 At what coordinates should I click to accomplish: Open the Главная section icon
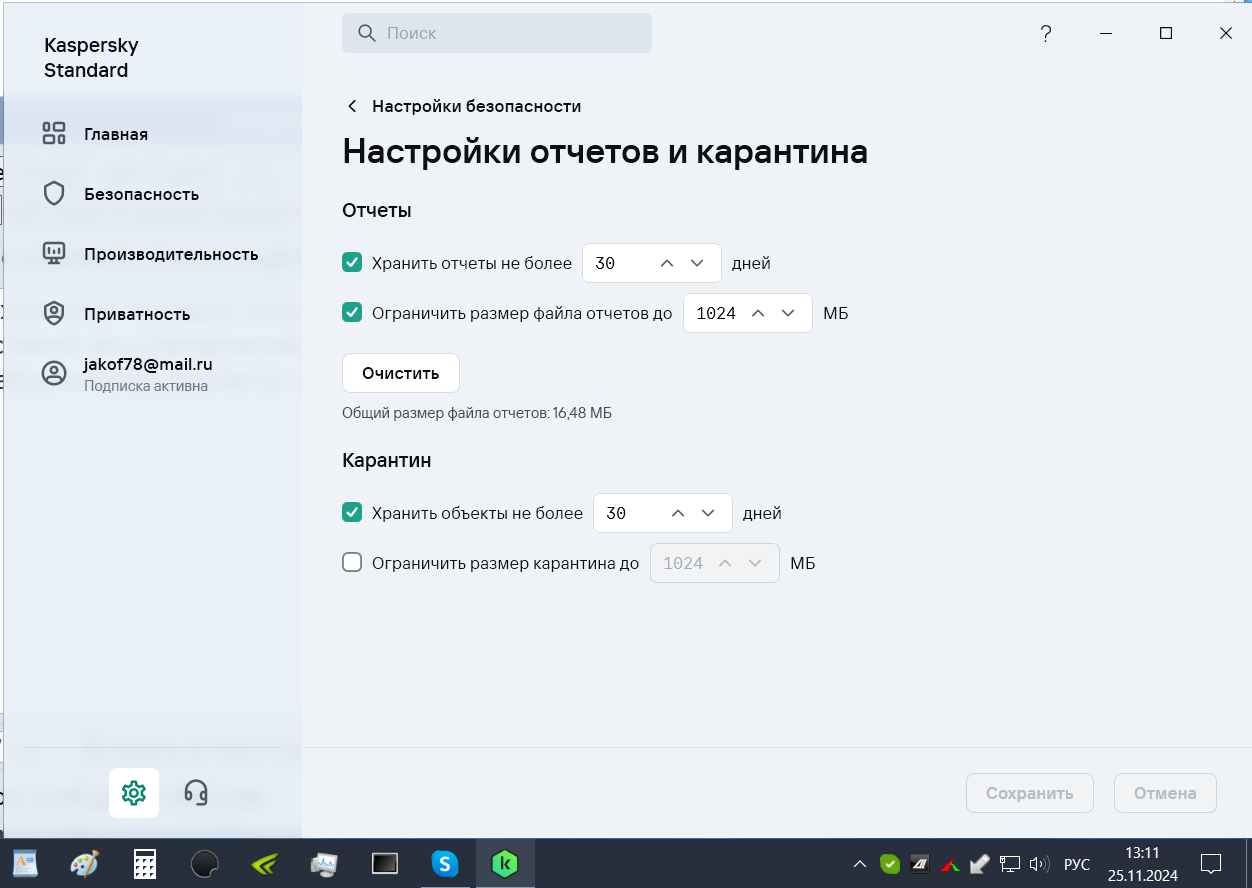point(54,134)
